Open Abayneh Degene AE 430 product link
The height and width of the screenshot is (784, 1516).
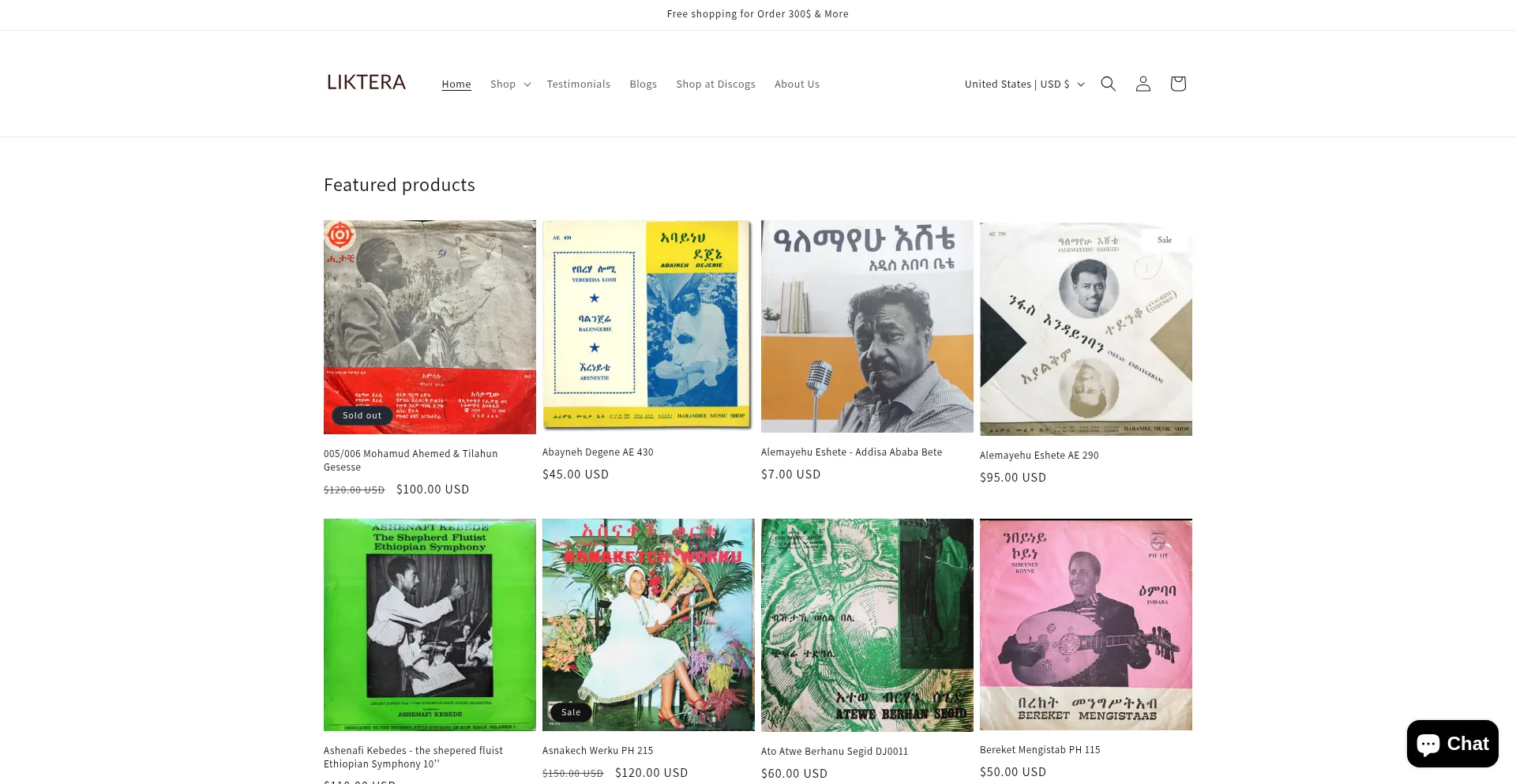598,452
